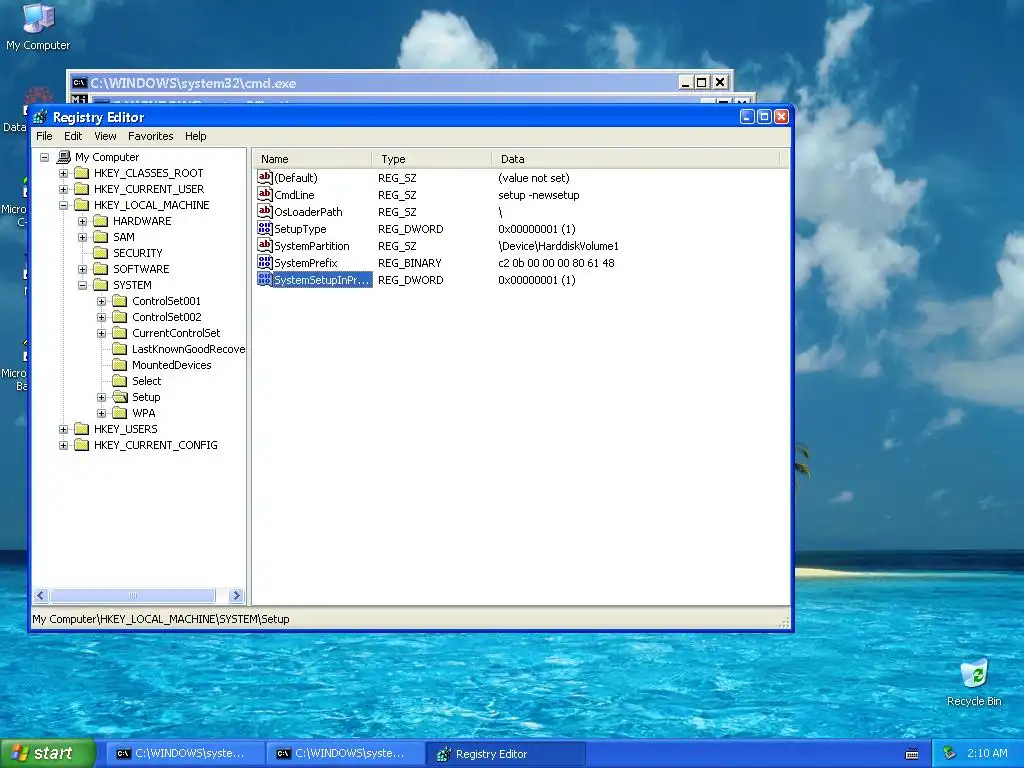
Task: Open the Windows start button
Action: tap(48, 753)
